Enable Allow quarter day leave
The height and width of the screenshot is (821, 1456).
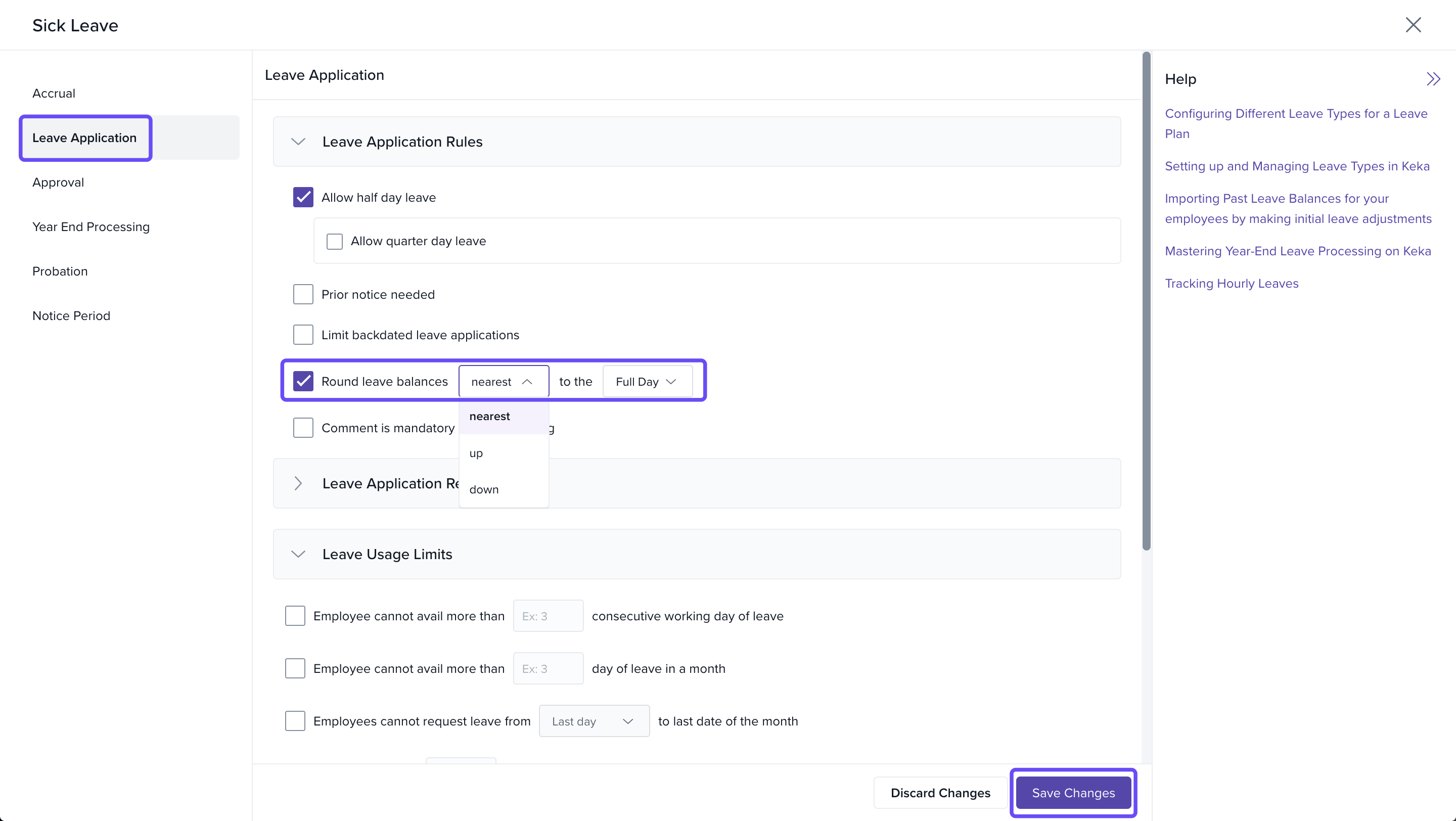click(335, 241)
